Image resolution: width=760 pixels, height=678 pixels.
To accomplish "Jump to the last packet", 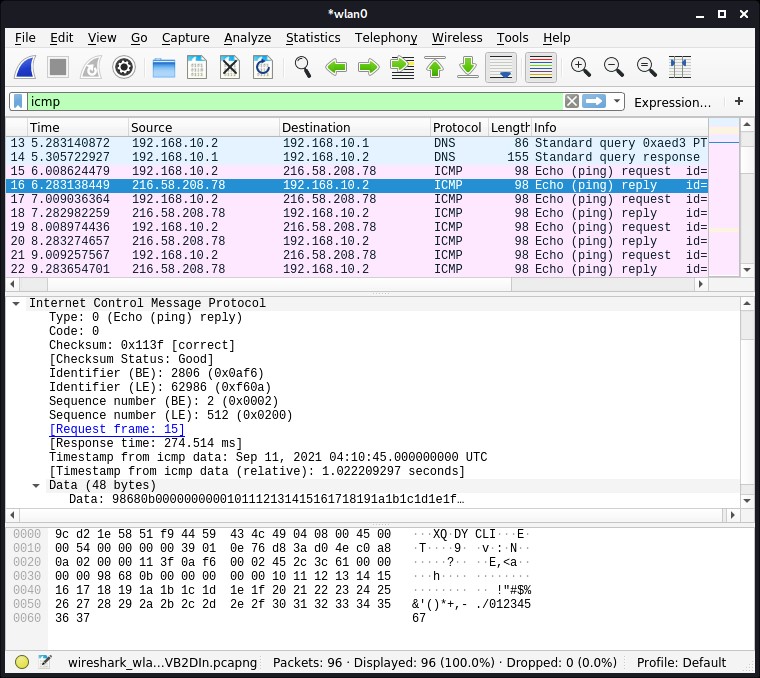I will click(468, 67).
